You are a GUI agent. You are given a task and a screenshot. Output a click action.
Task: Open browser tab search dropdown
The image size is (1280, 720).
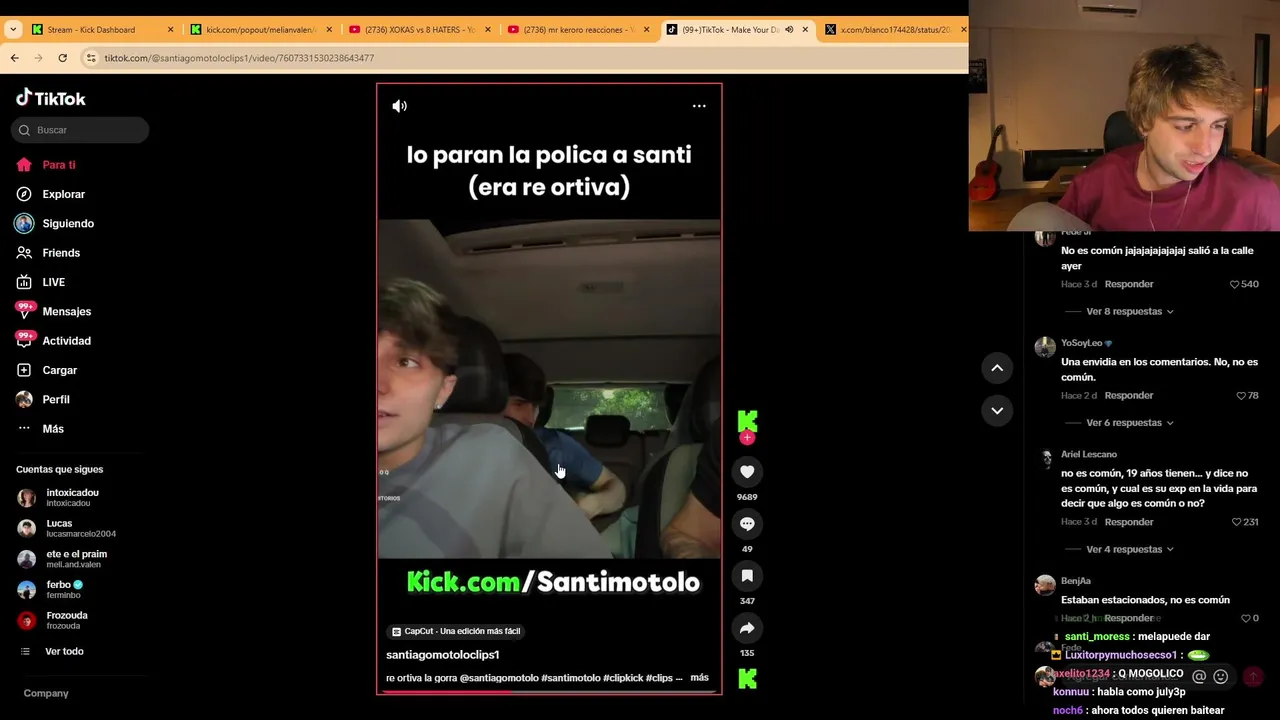pyautogui.click(x=13, y=30)
